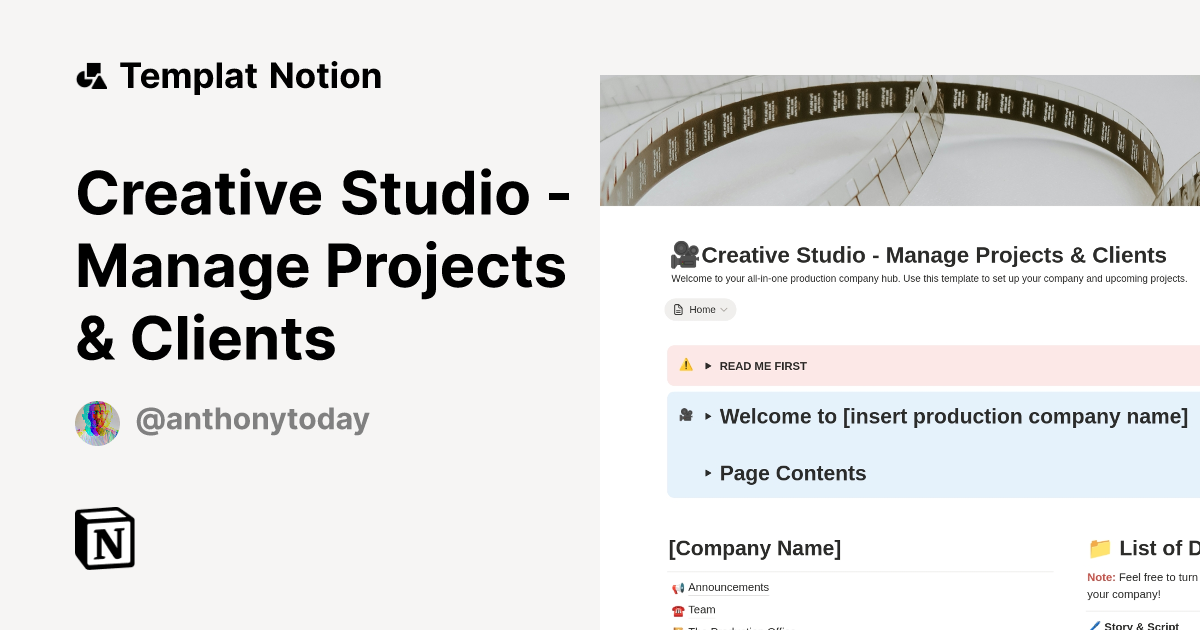
Task: Open the Page Contents toggle
Action: pos(708,474)
